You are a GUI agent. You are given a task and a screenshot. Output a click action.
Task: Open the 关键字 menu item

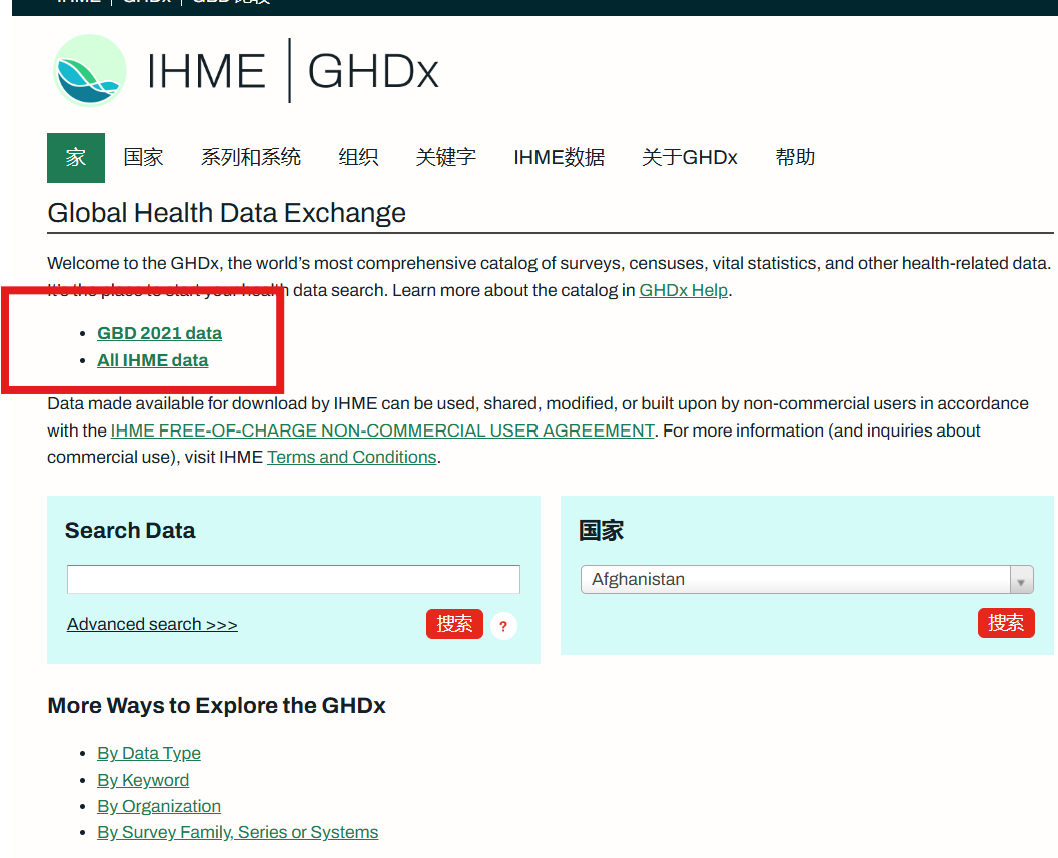click(445, 158)
